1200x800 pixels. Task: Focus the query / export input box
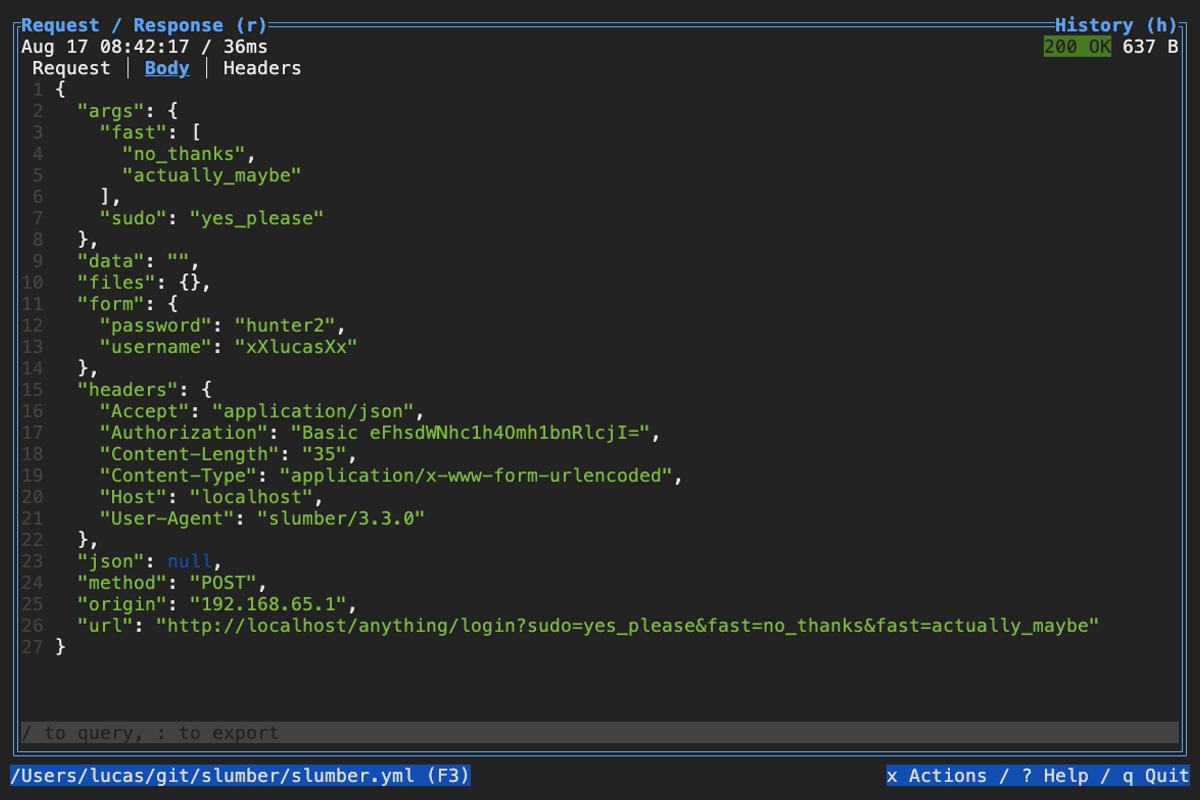click(600, 733)
